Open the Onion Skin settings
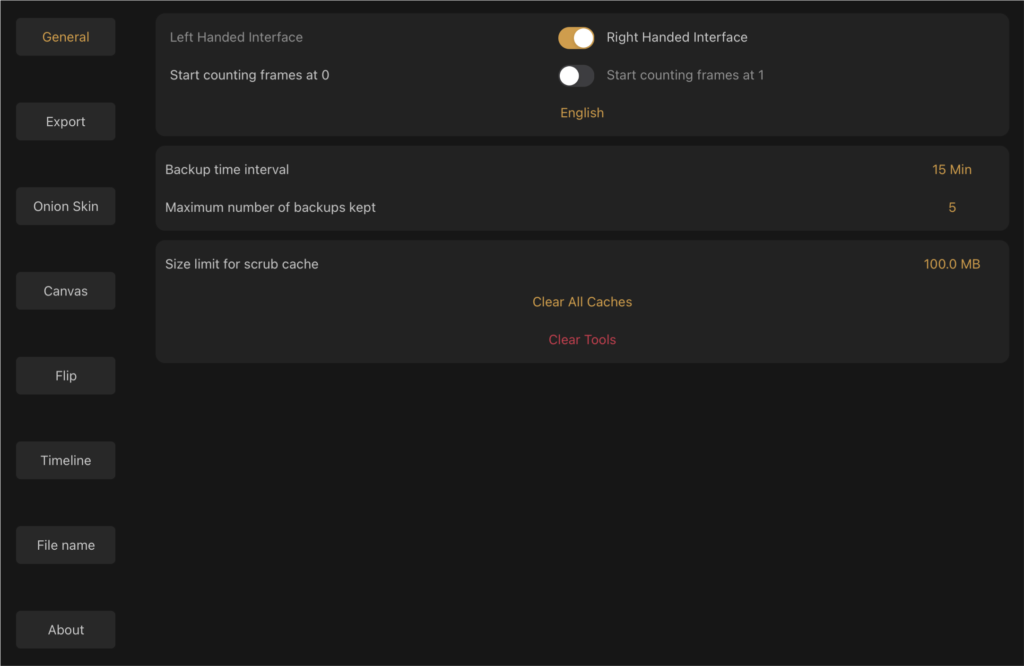This screenshot has width=1024, height=666. coord(65,206)
